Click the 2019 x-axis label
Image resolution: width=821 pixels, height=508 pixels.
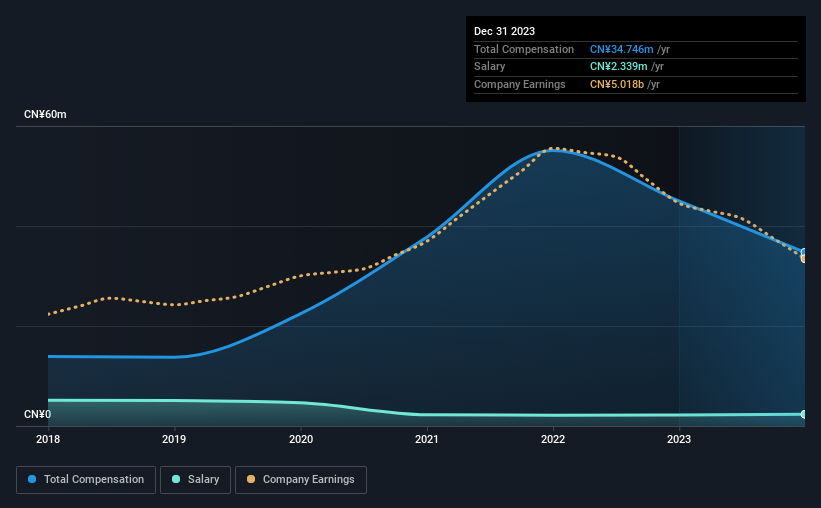click(174, 439)
